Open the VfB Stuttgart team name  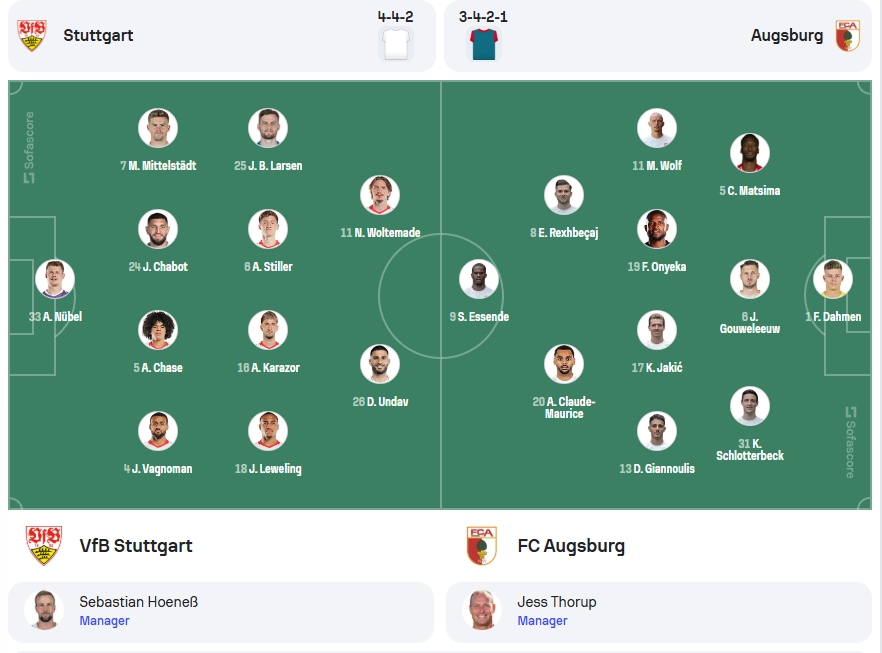tap(136, 546)
